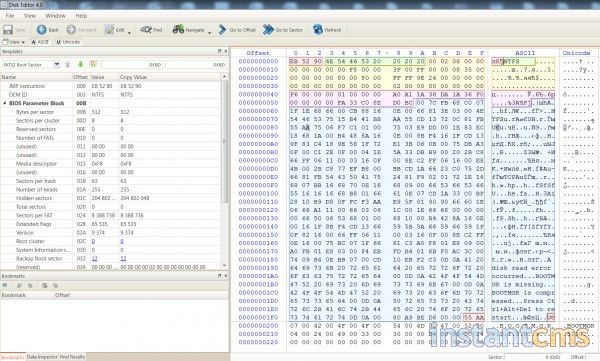Viewport: 600px width, 361px height.
Task: Click the third Bookmarks toolbar icon
Action: (x=30, y=286)
